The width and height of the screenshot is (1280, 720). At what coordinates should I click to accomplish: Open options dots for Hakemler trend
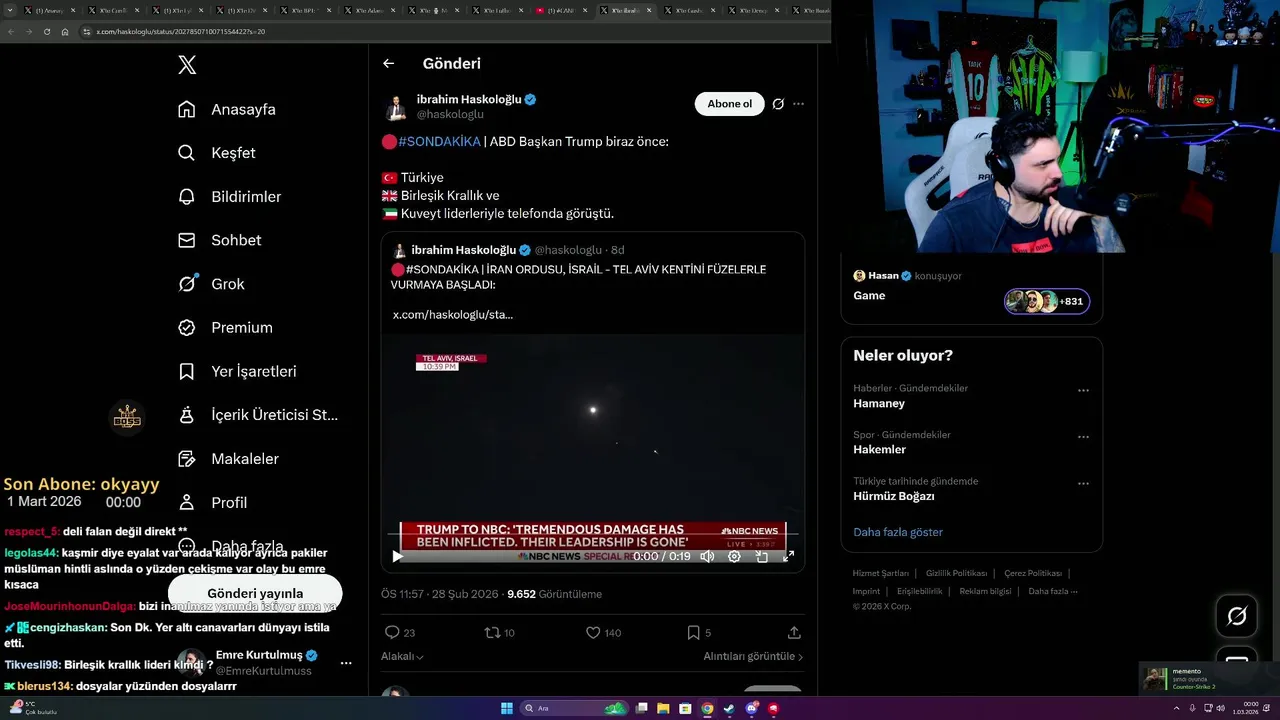[1083, 437]
